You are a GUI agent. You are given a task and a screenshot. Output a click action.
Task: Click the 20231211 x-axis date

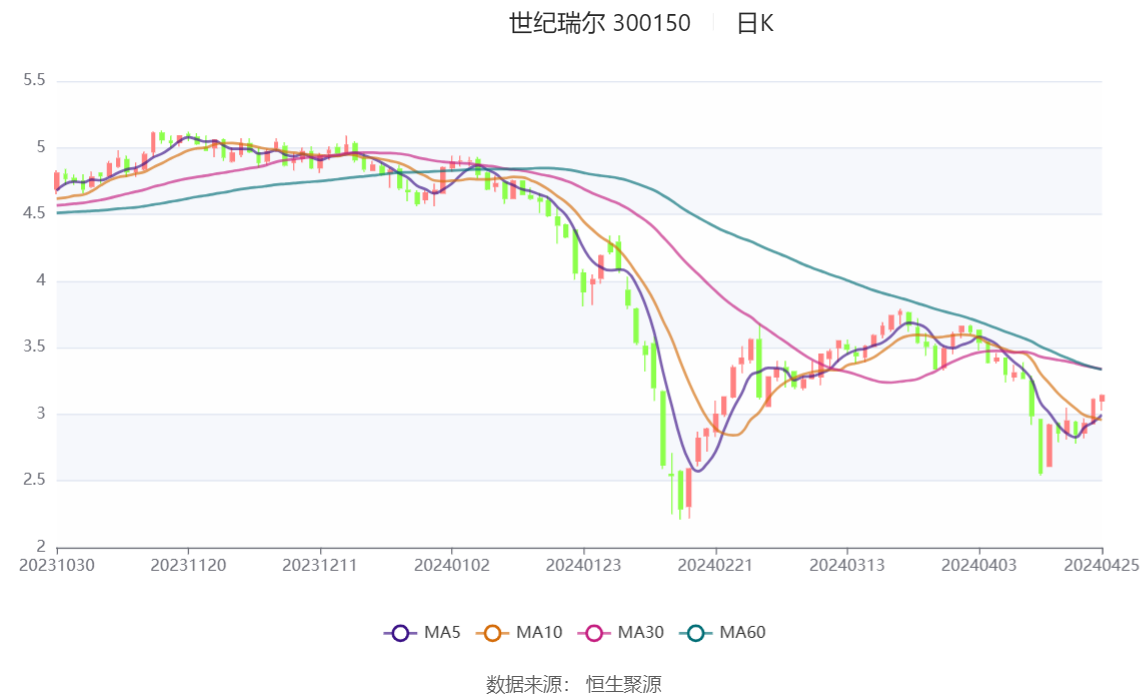[320, 565]
